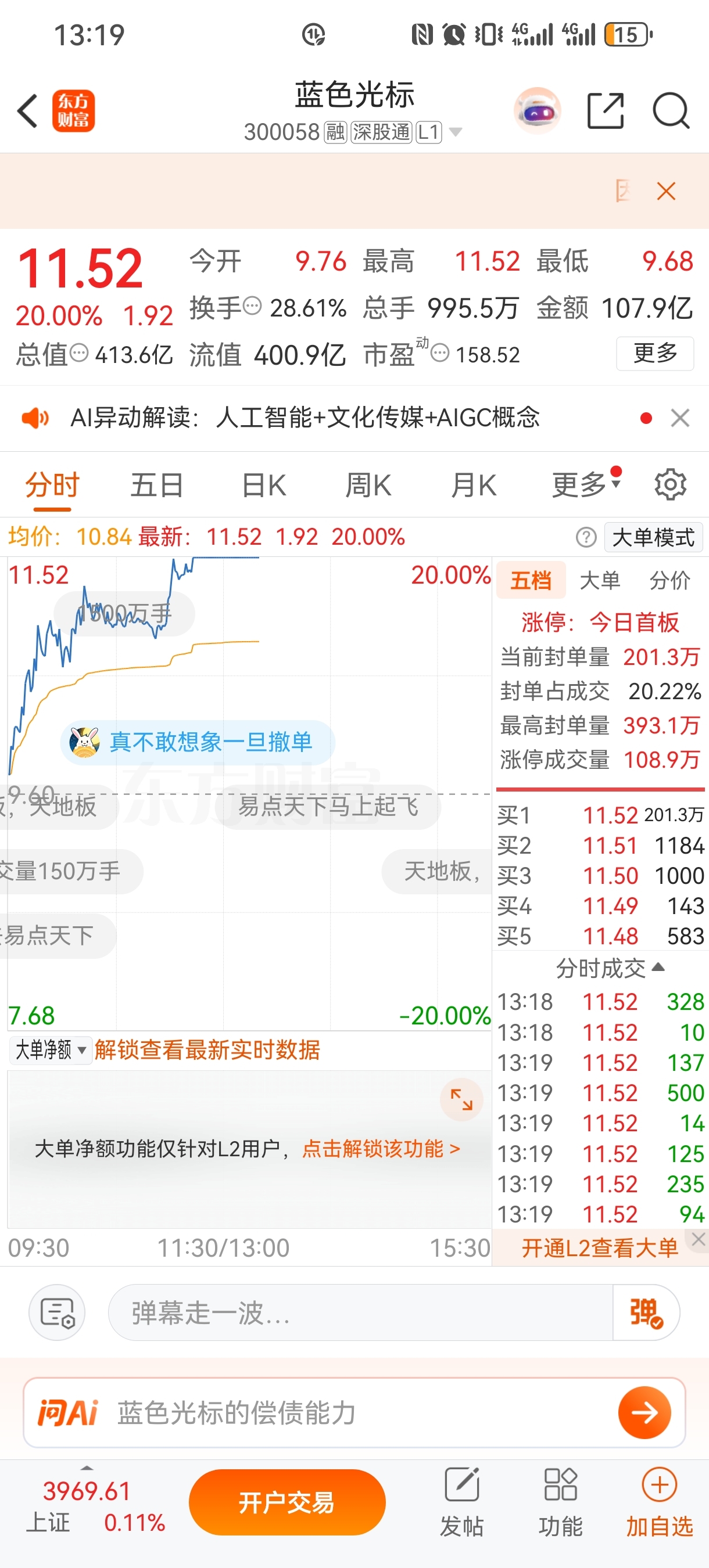The width and height of the screenshot is (709, 1568).
Task: Tap the 真不敢想象一旦撤单 danmaku comment
Action: (x=198, y=742)
